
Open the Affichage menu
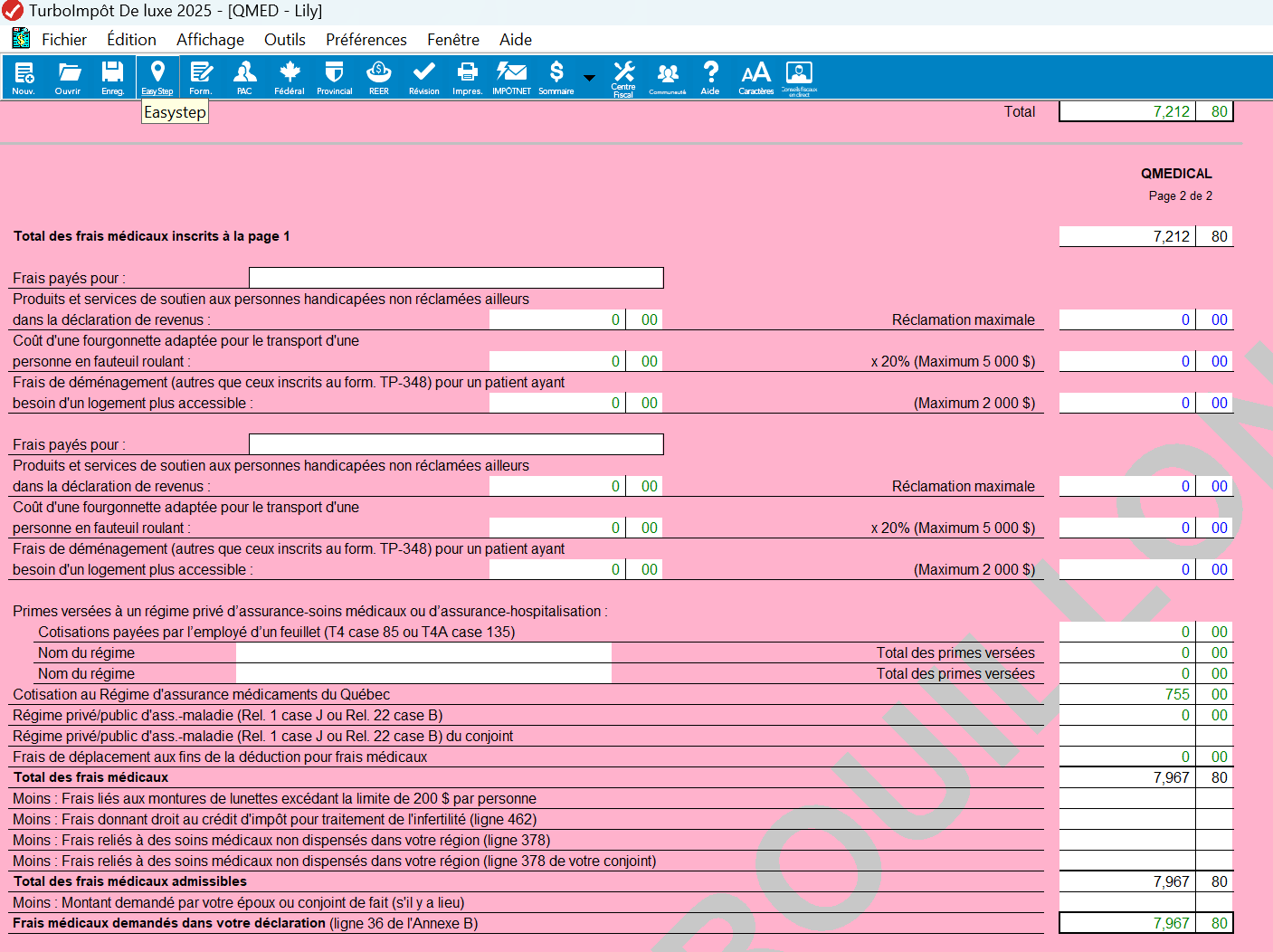(210, 40)
